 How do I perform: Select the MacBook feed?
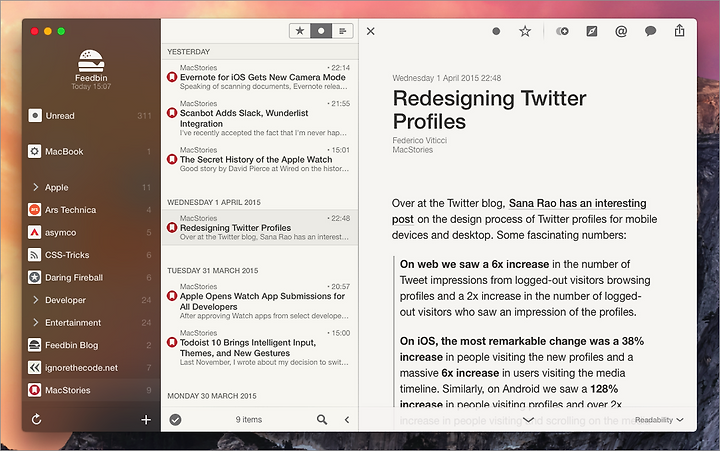[x=91, y=152]
